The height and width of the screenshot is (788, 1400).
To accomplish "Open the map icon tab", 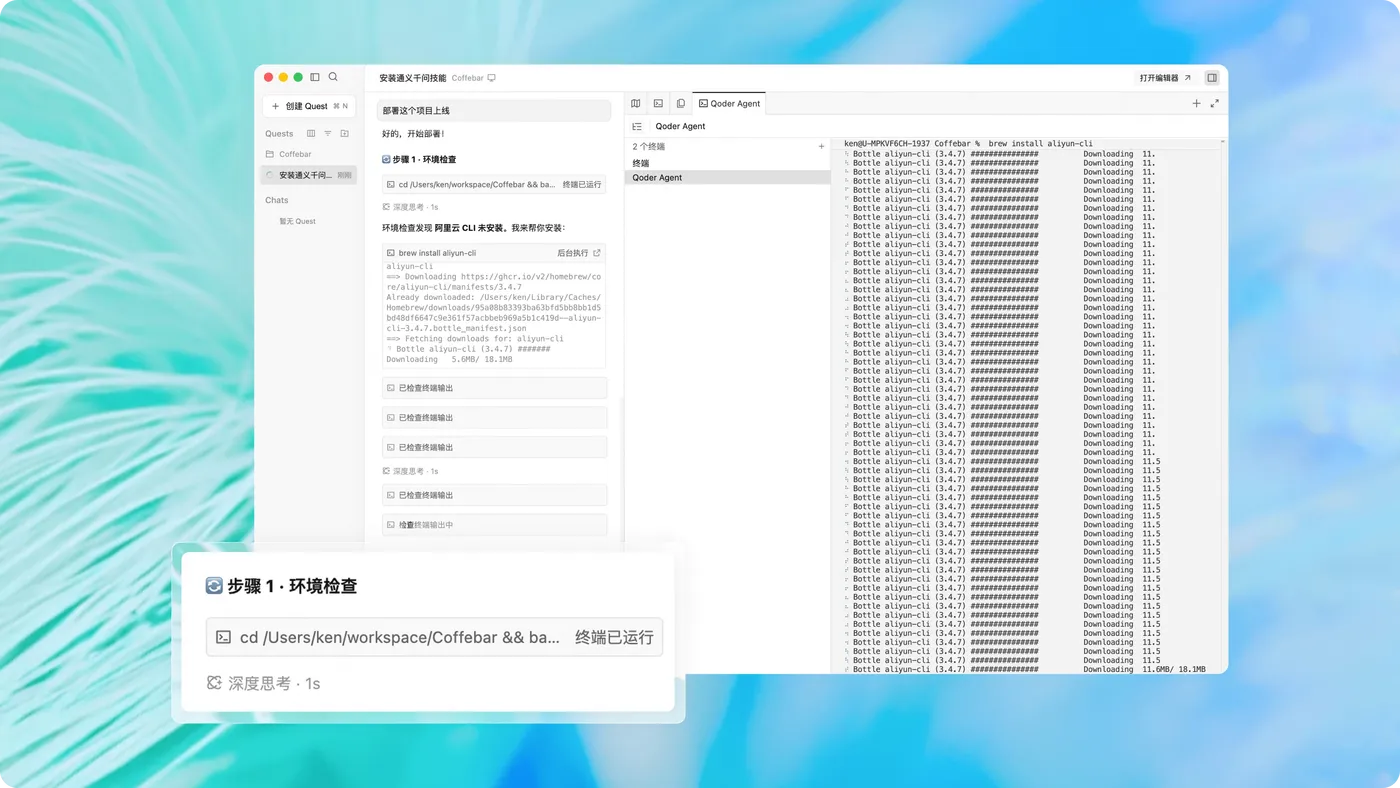I will [x=636, y=103].
